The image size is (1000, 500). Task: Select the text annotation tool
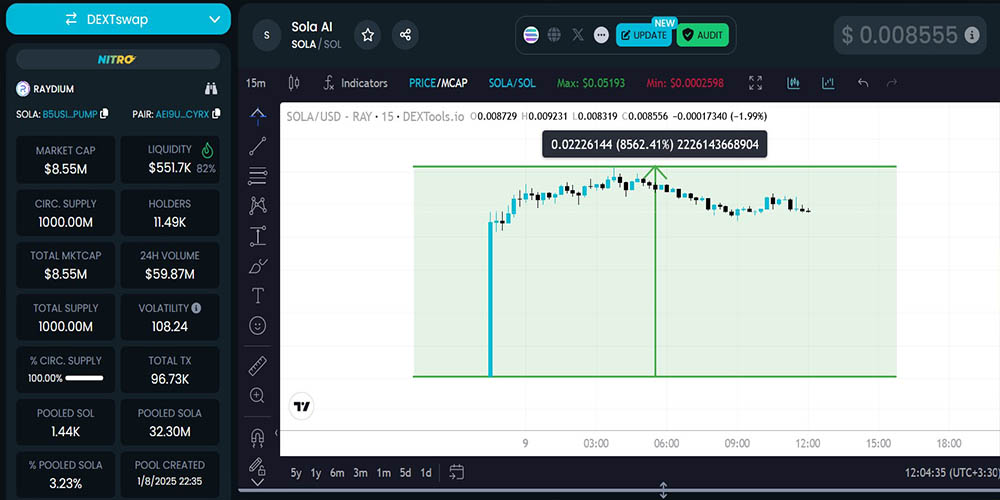(x=258, y=296)
